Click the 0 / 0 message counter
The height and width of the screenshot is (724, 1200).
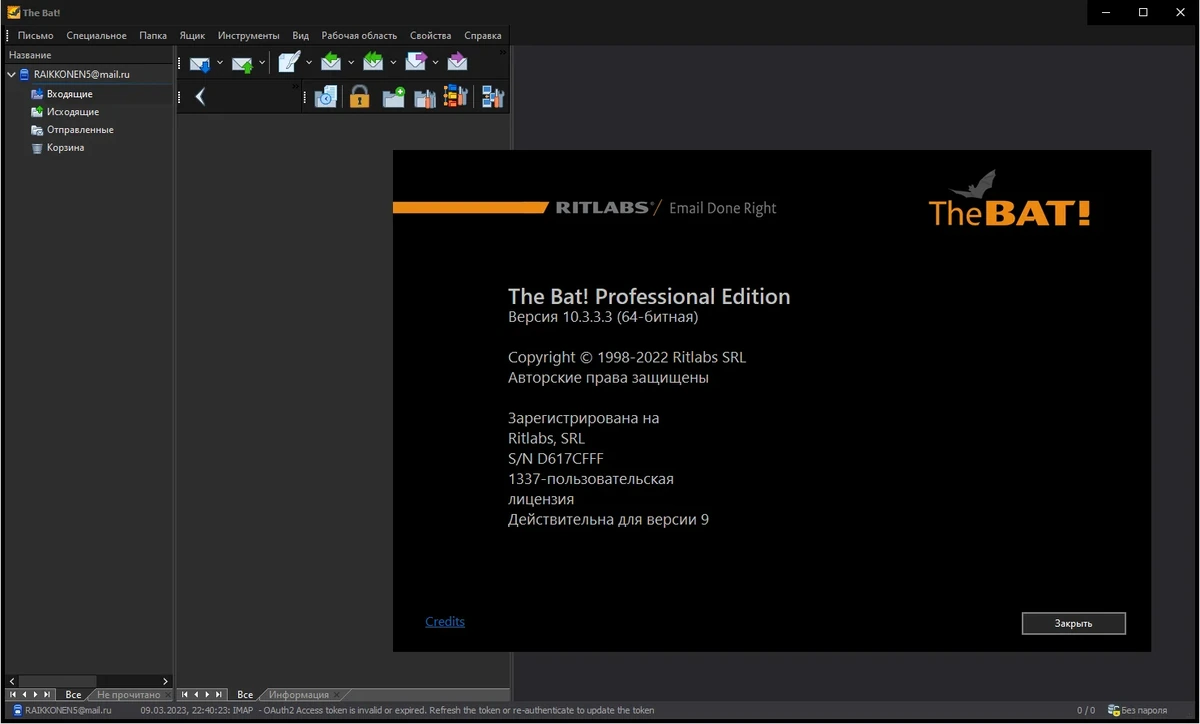point(1086,710)
